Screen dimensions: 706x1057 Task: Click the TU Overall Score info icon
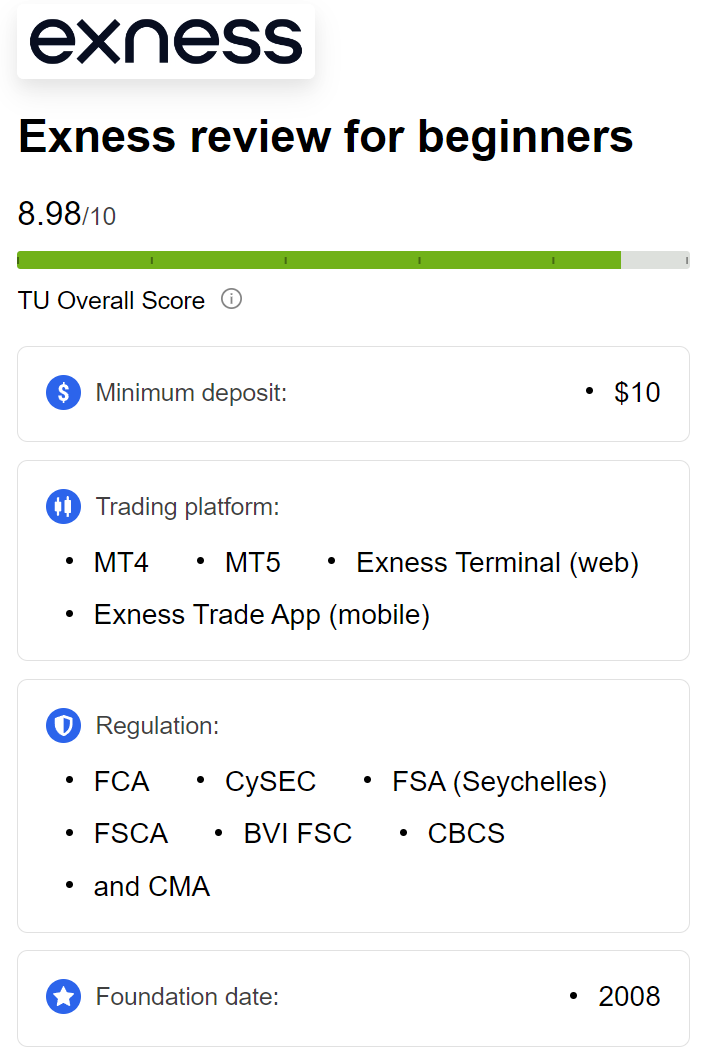point(231,299)
